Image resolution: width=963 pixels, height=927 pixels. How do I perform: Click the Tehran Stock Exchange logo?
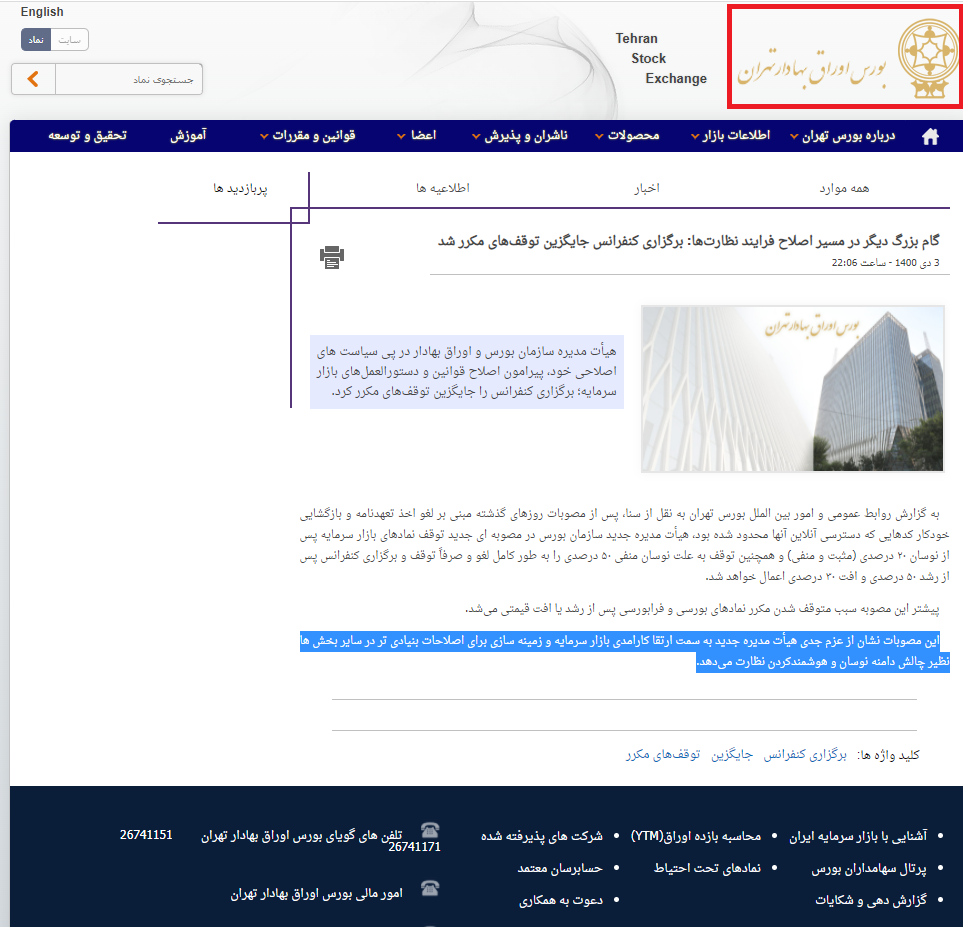[844, 57]
